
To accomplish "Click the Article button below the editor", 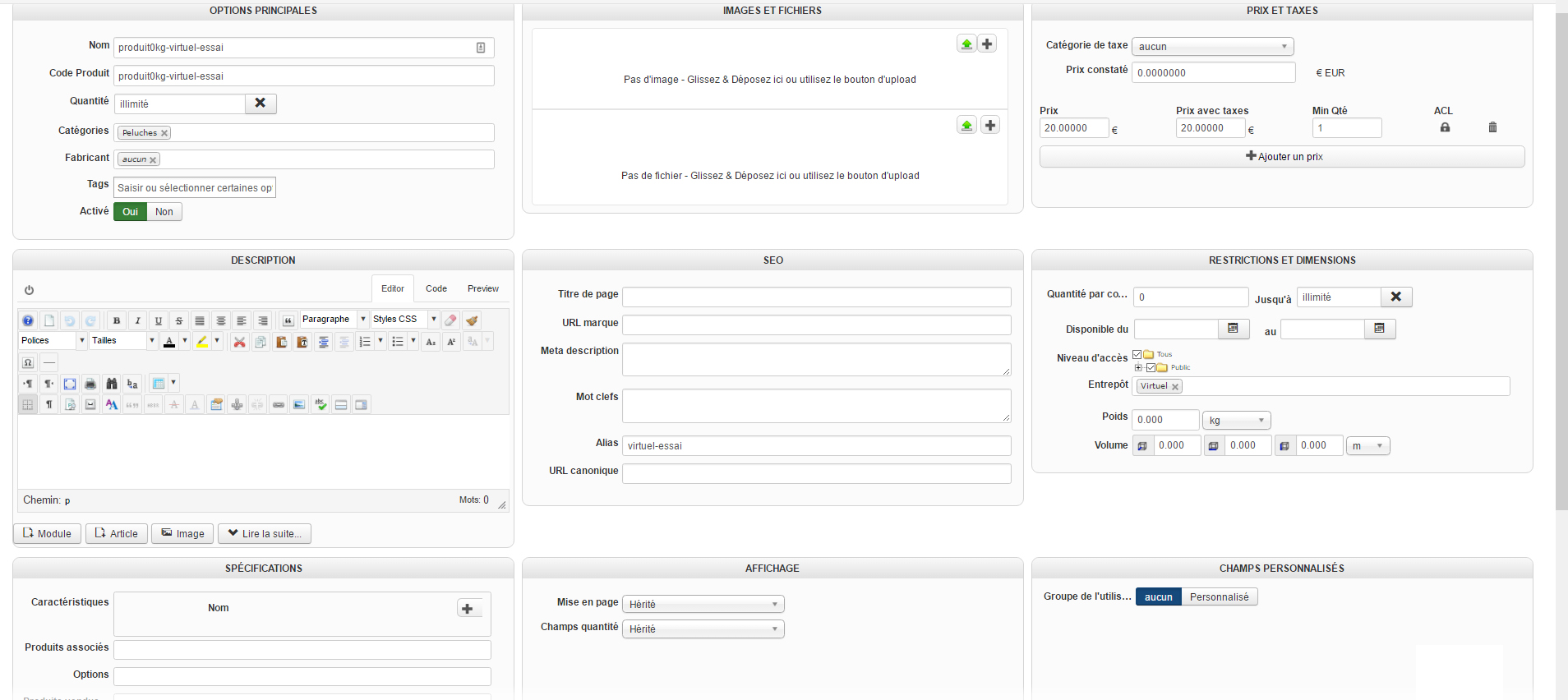I will [117, 534].
